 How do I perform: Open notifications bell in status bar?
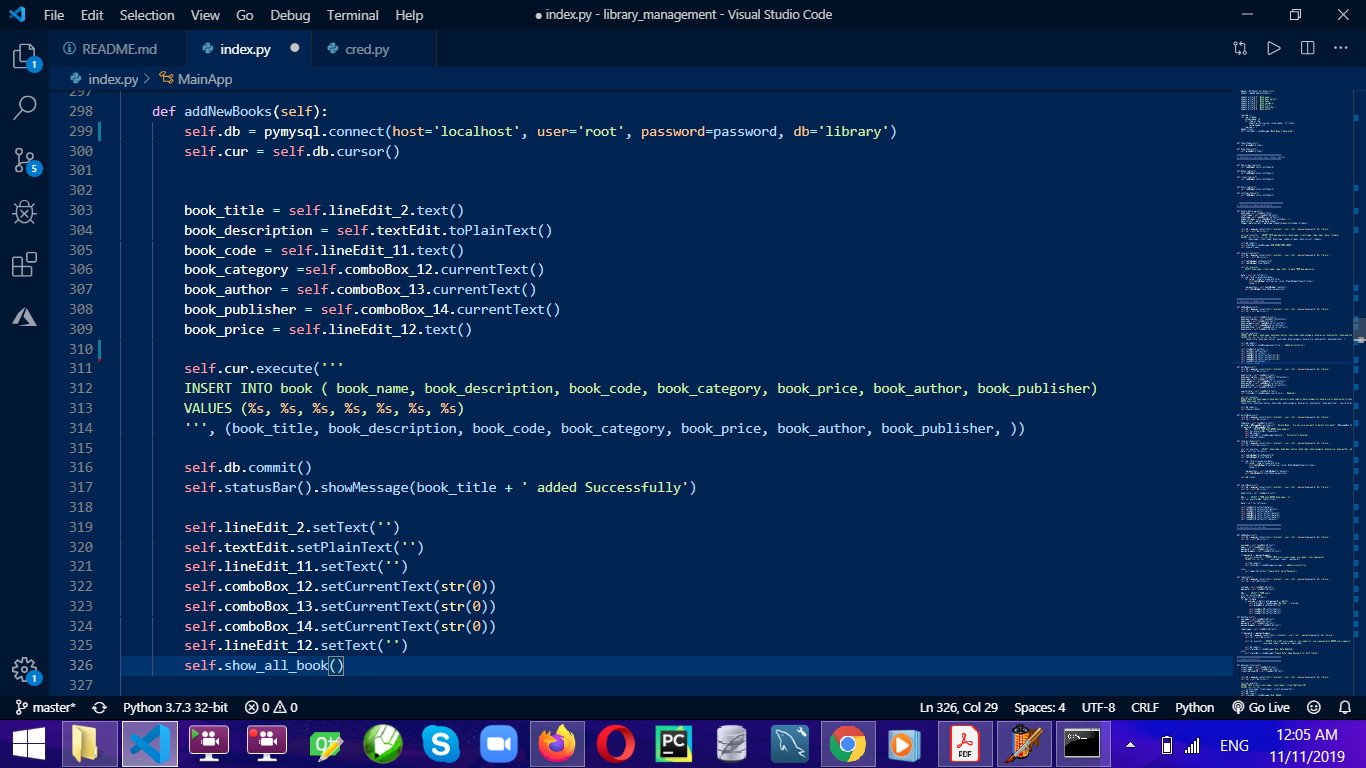[x=1344, y=707]
